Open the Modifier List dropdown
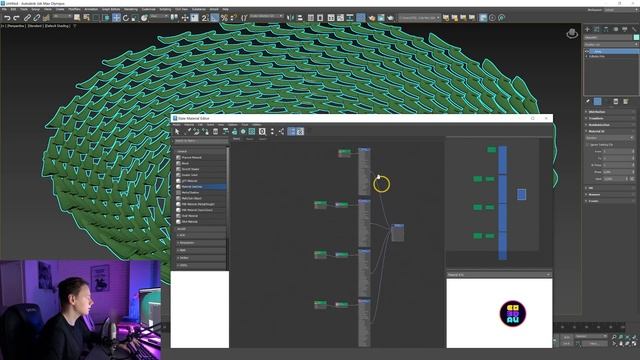The height and width of the screenshot is (360, 640). tap(611, 44)
